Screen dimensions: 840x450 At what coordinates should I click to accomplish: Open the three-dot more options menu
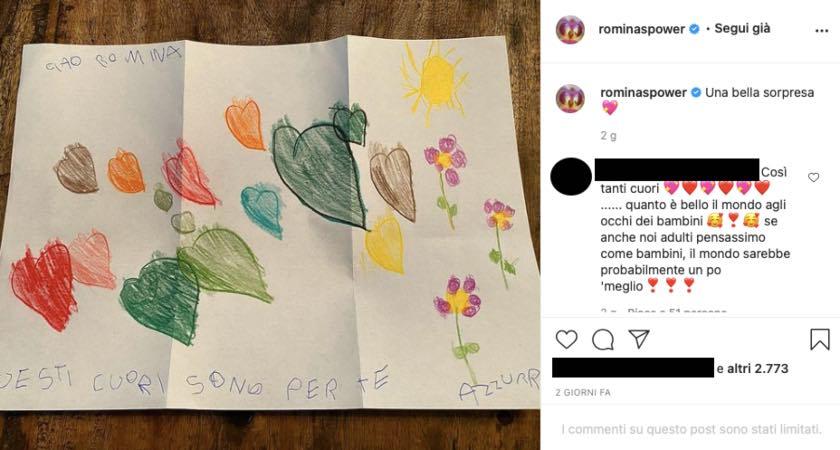coord(821,31)
